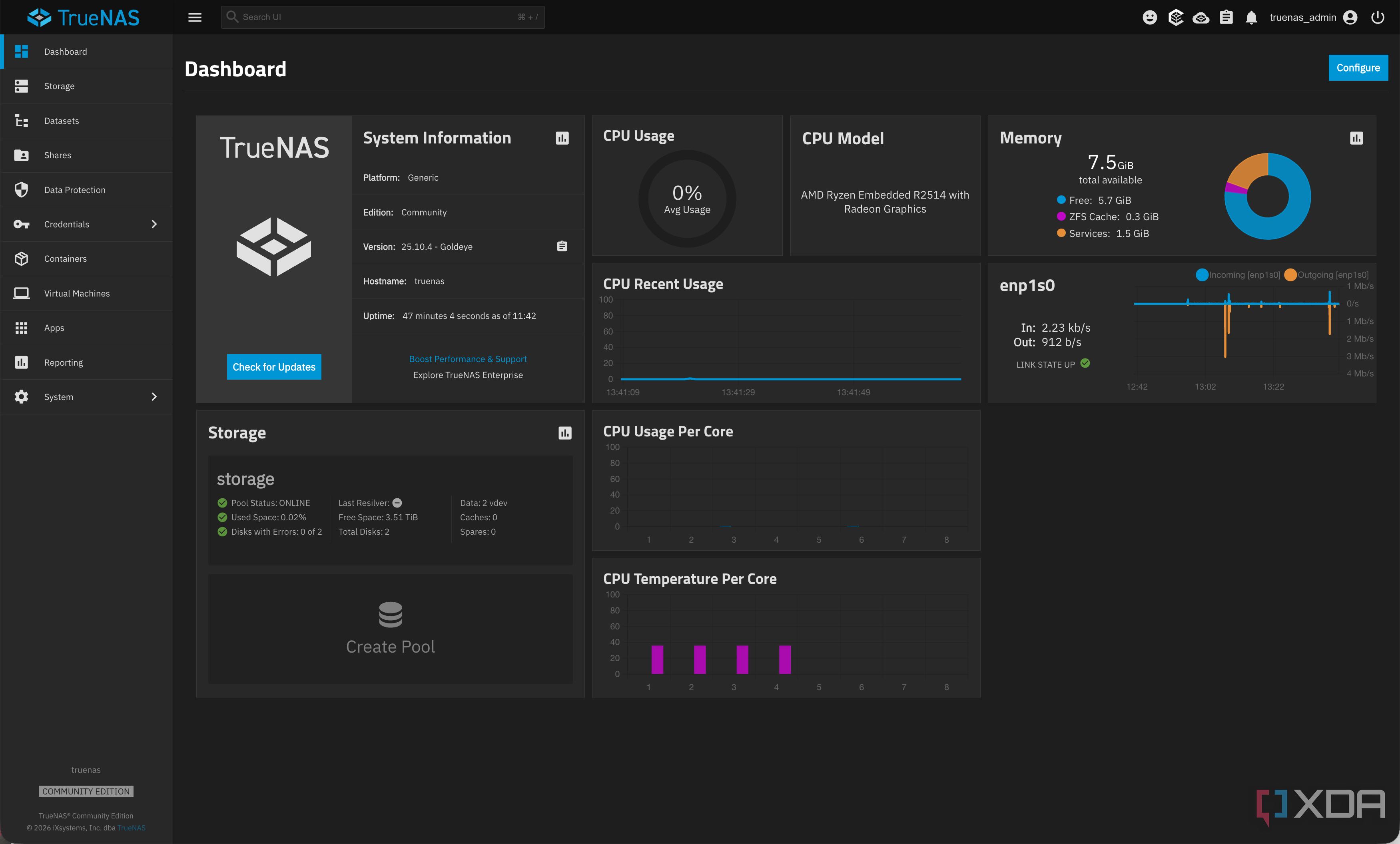Click the Configure button
Screen dimensions: 1400x844
click(1358, 68)
